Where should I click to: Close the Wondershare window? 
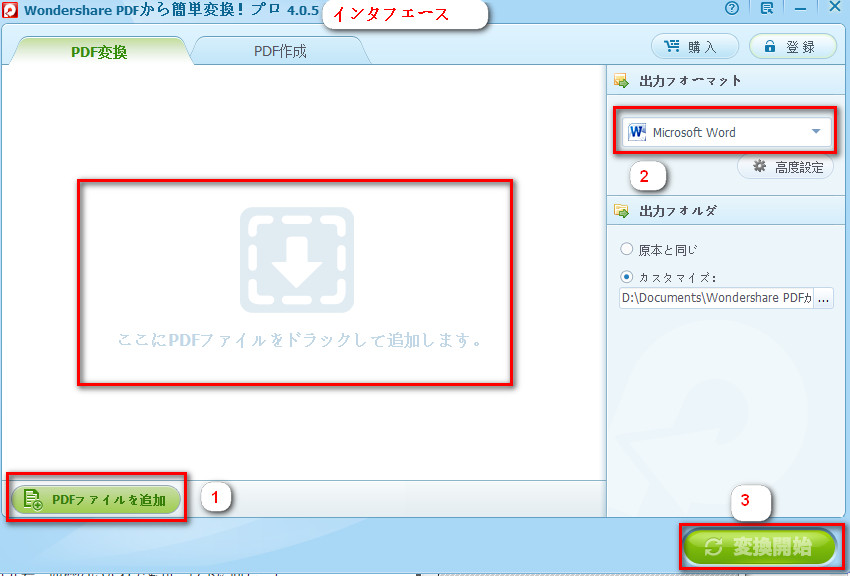[x=835, y=7]
